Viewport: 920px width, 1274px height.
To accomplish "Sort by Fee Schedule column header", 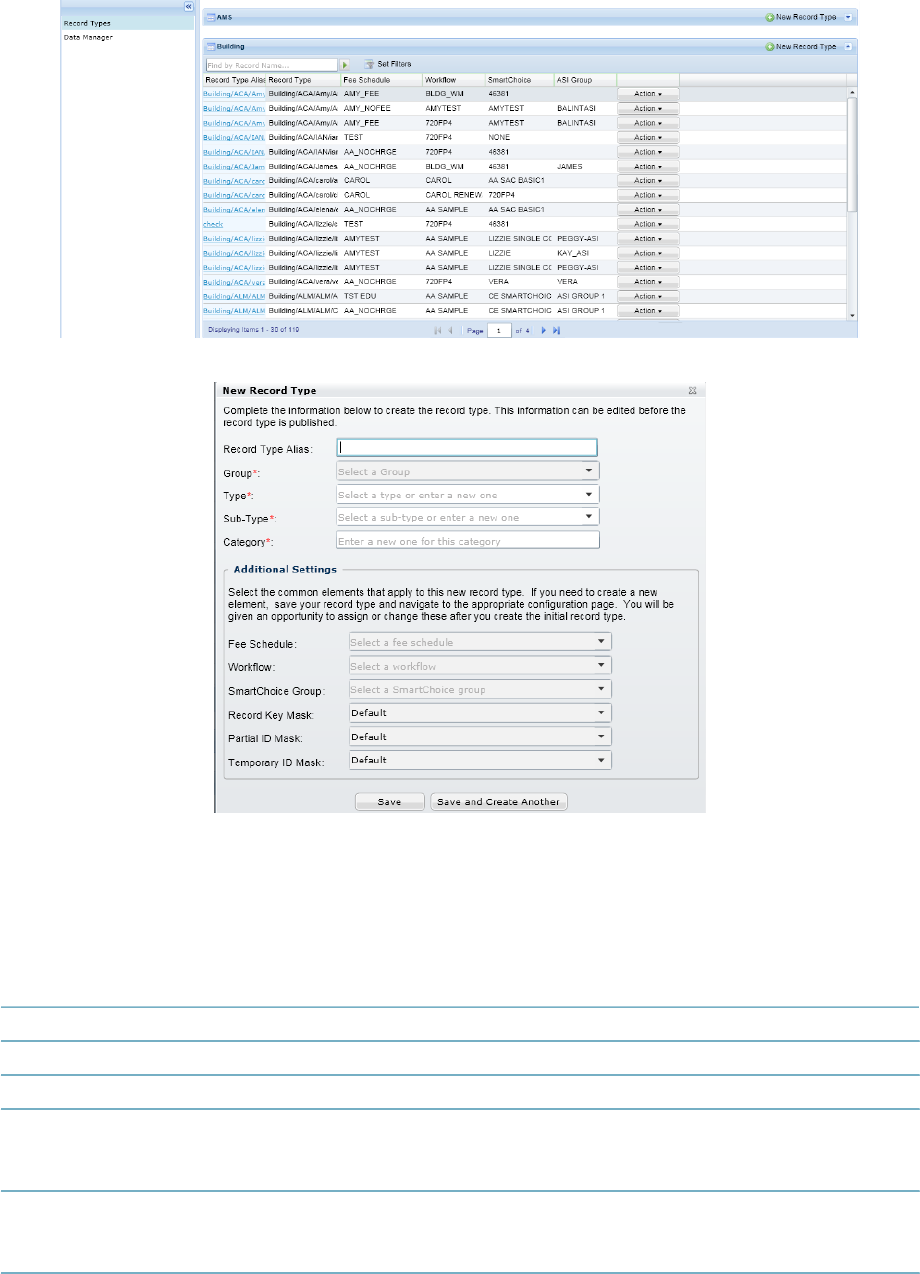I will [x=381, y=79].
